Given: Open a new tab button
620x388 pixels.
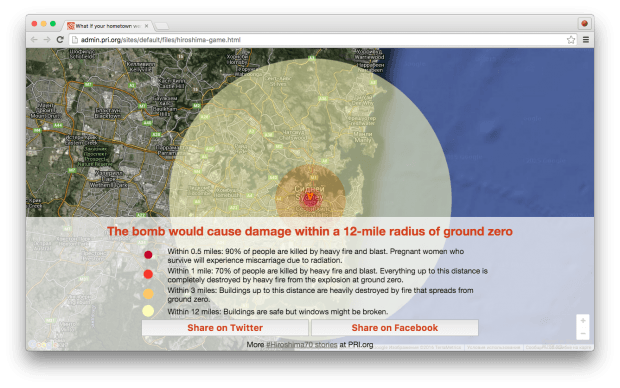Looking at the screenshot, I should (161, 26).
